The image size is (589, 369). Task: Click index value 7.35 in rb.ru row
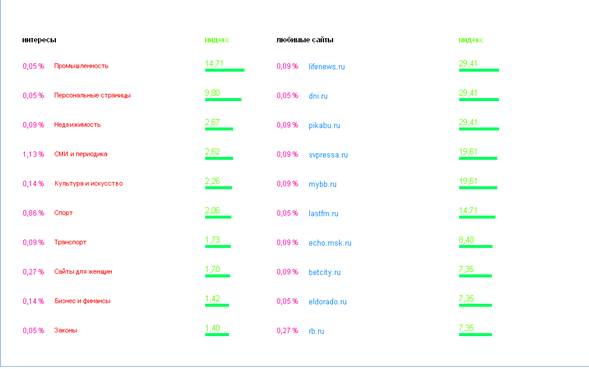pyautogui.click(x=466, y=328)
